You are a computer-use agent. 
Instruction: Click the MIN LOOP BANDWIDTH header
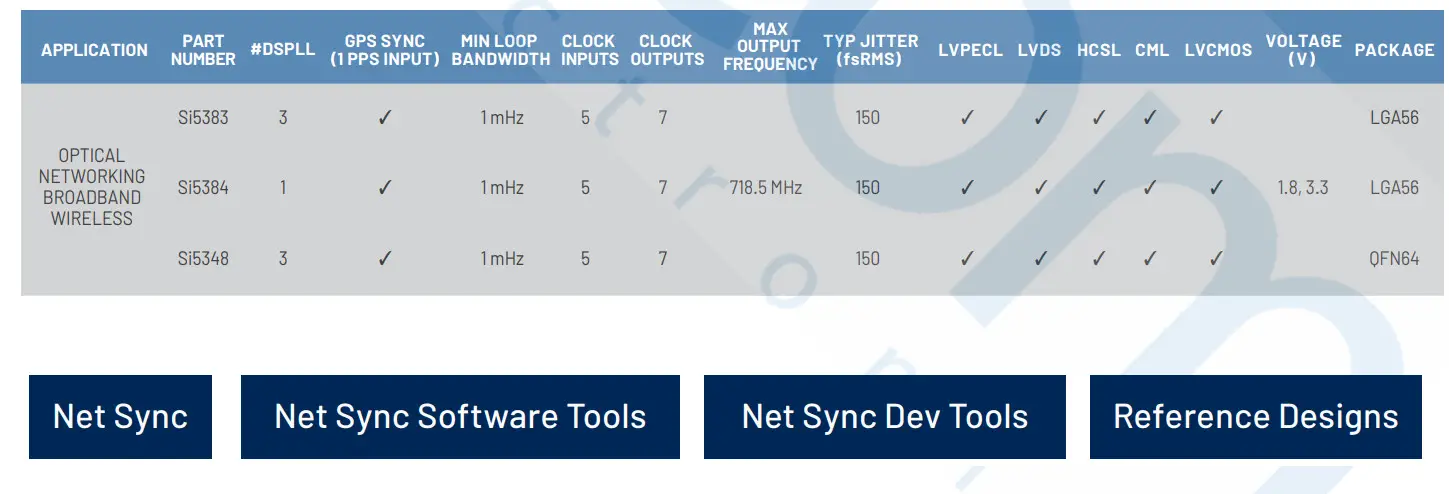(501, 50)
